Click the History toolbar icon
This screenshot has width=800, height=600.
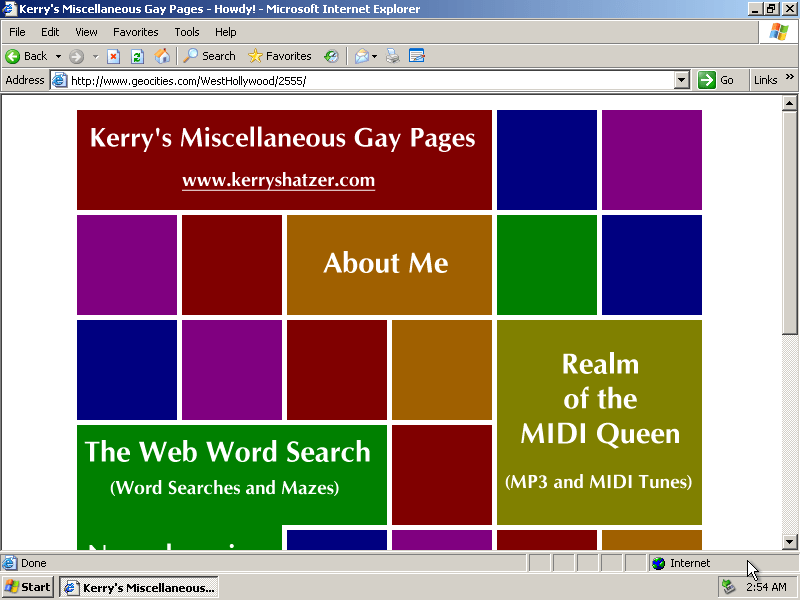pyautogui.click(x=331, y=56)
